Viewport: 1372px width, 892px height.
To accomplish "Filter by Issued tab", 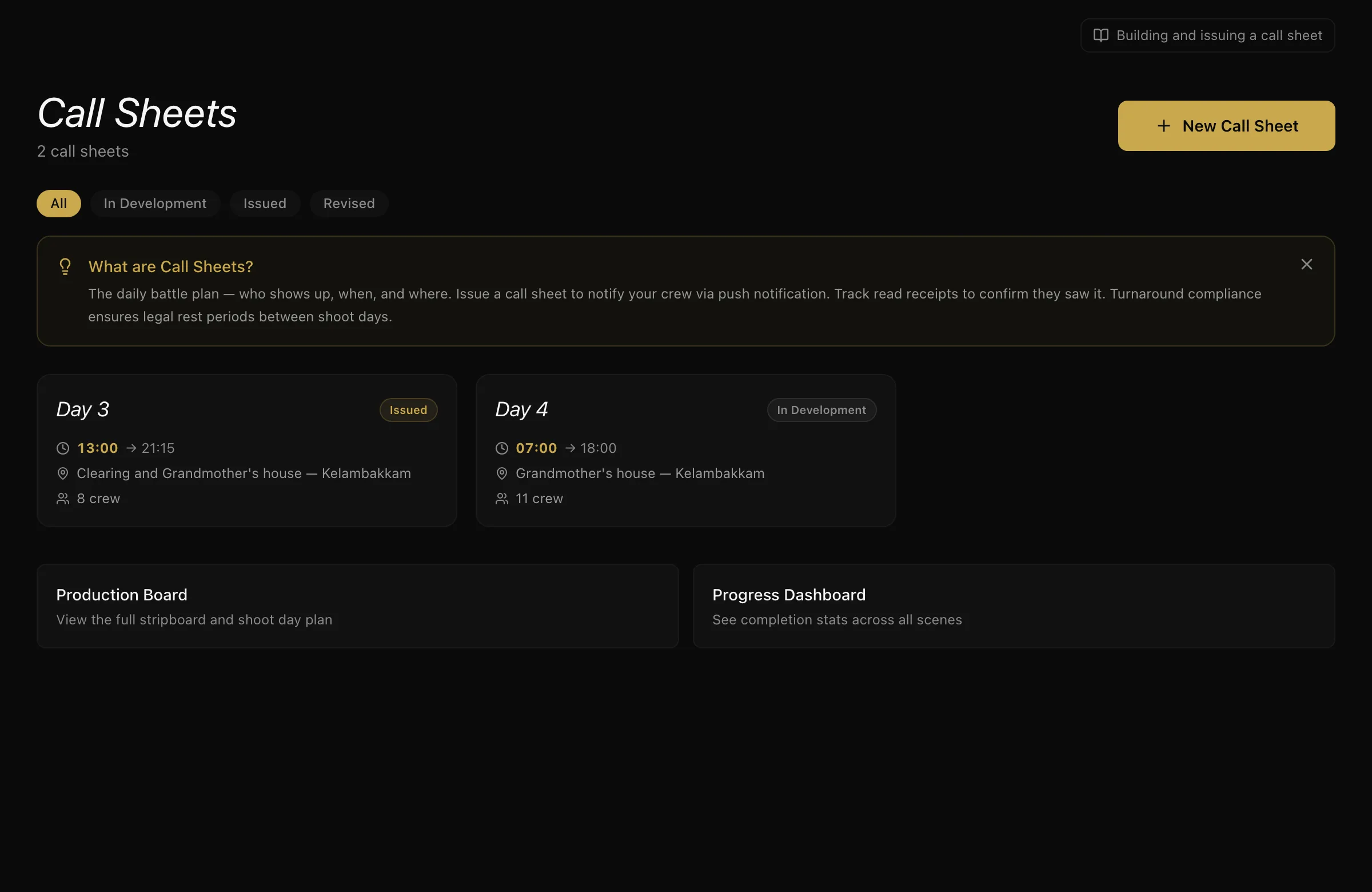I will pos(265,204).
